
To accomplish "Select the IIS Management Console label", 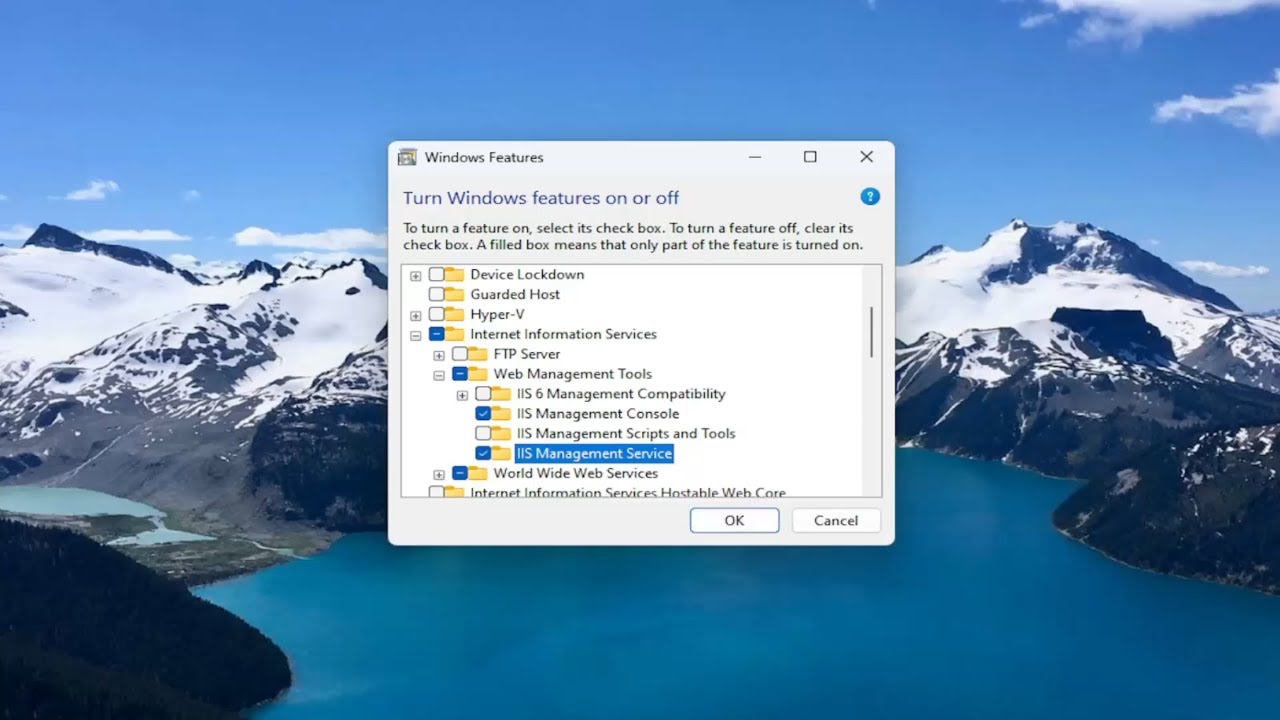I will [598, 414].
